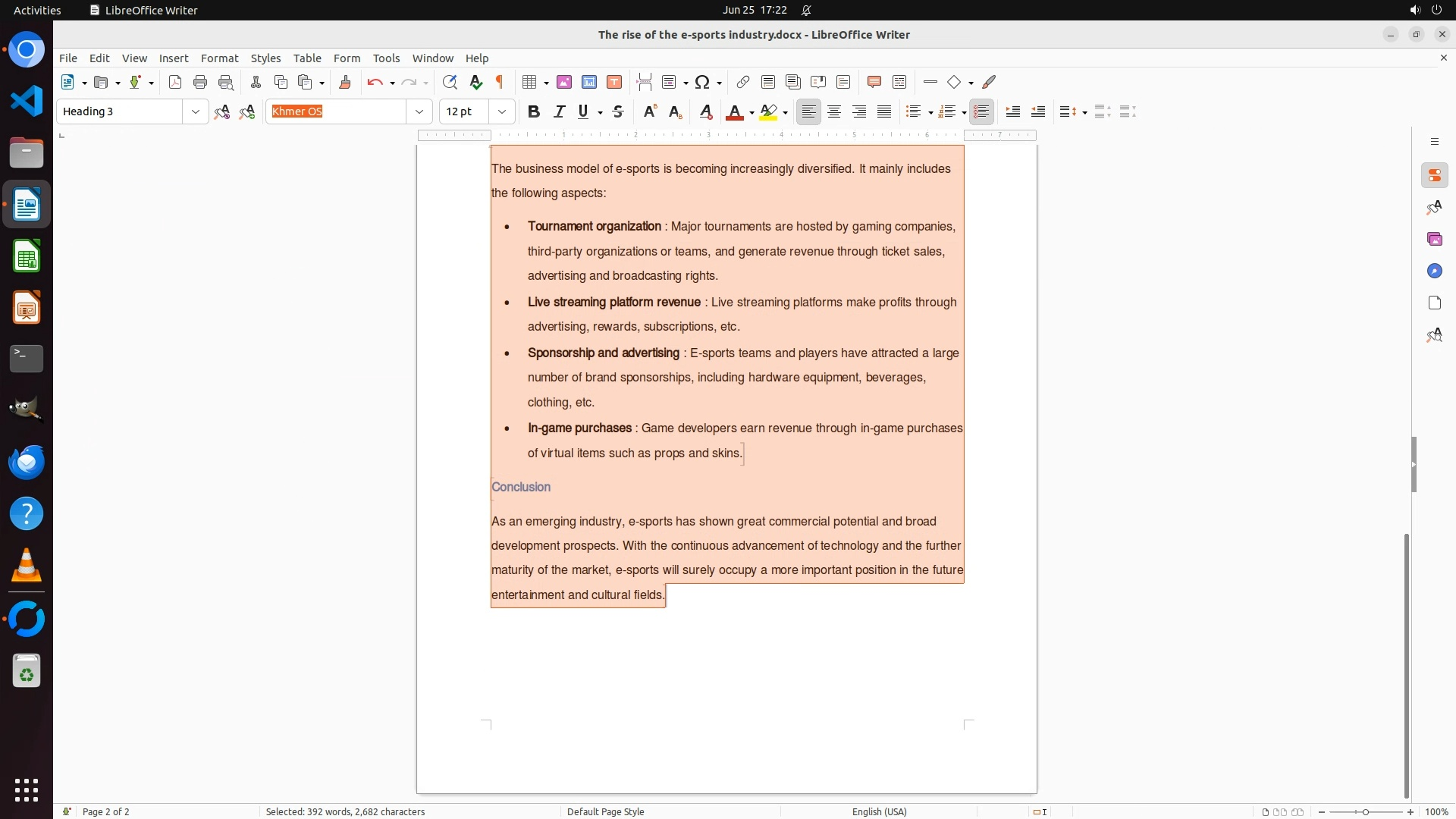Click the Insert Special Character omega icon
The image size is (1456, 819).
coord(702,82)
